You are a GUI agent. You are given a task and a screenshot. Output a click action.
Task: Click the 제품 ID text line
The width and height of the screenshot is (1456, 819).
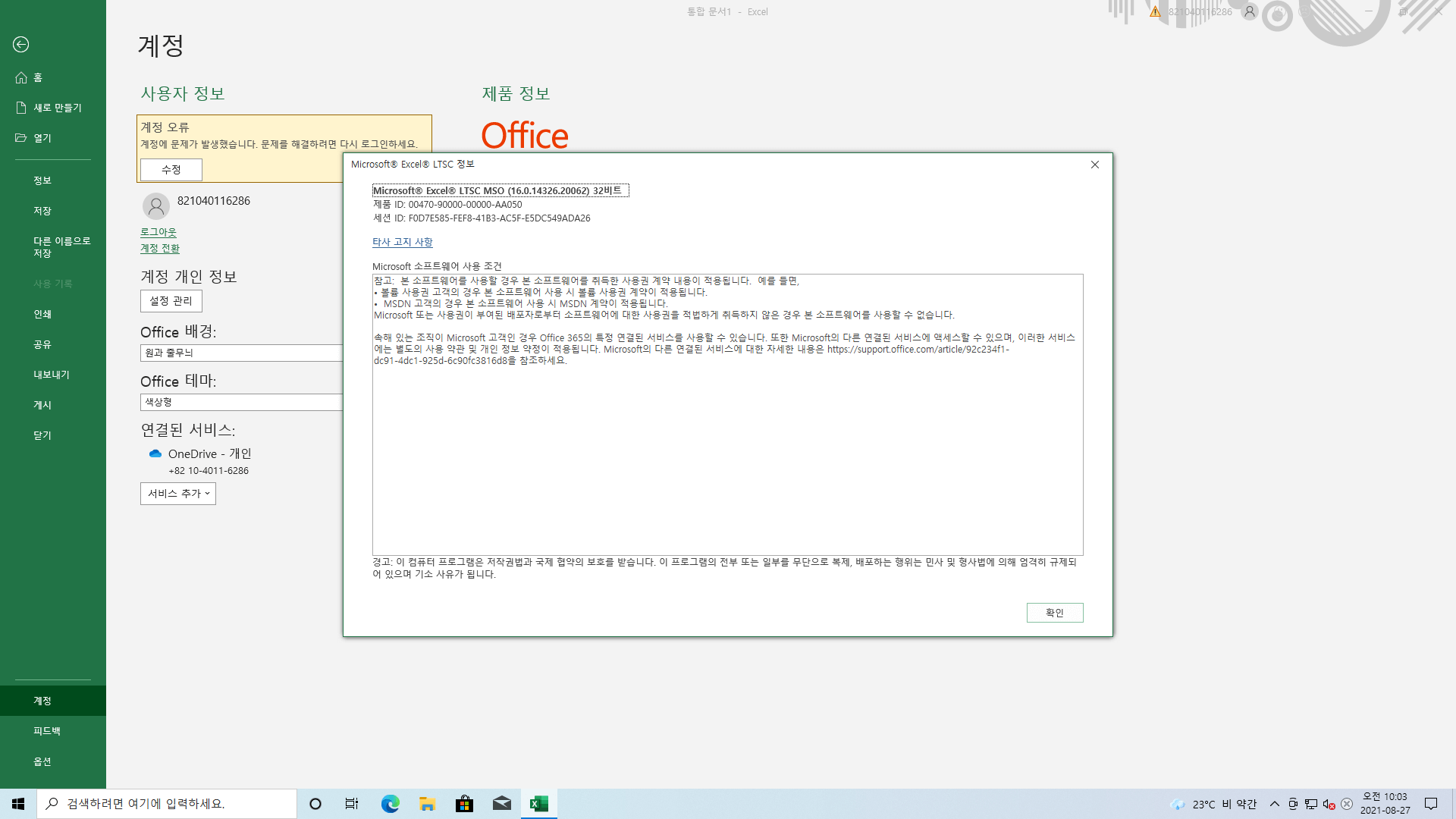(x=447, y=205)
